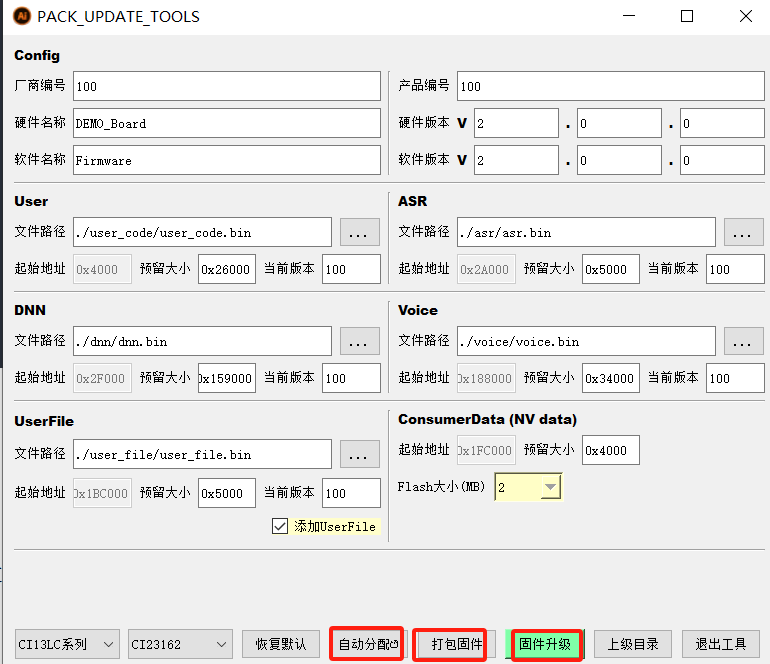Click the PACK_UPDATE_TOOLS app icon in title bar
The height and width of the screenshot is (664, 770).
[x=21, y=16]
